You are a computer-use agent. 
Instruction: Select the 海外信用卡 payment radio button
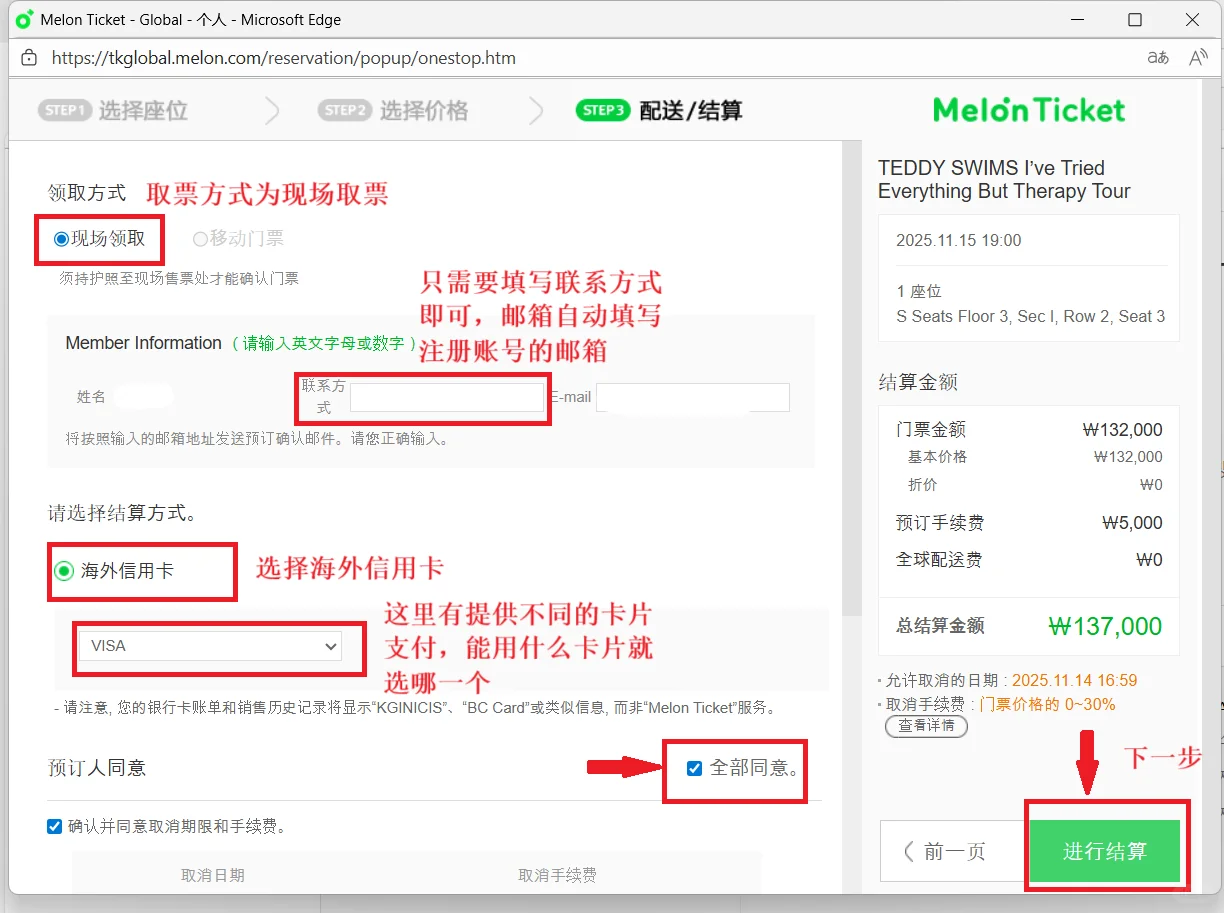pyautogui.click(x=64, y=571)
